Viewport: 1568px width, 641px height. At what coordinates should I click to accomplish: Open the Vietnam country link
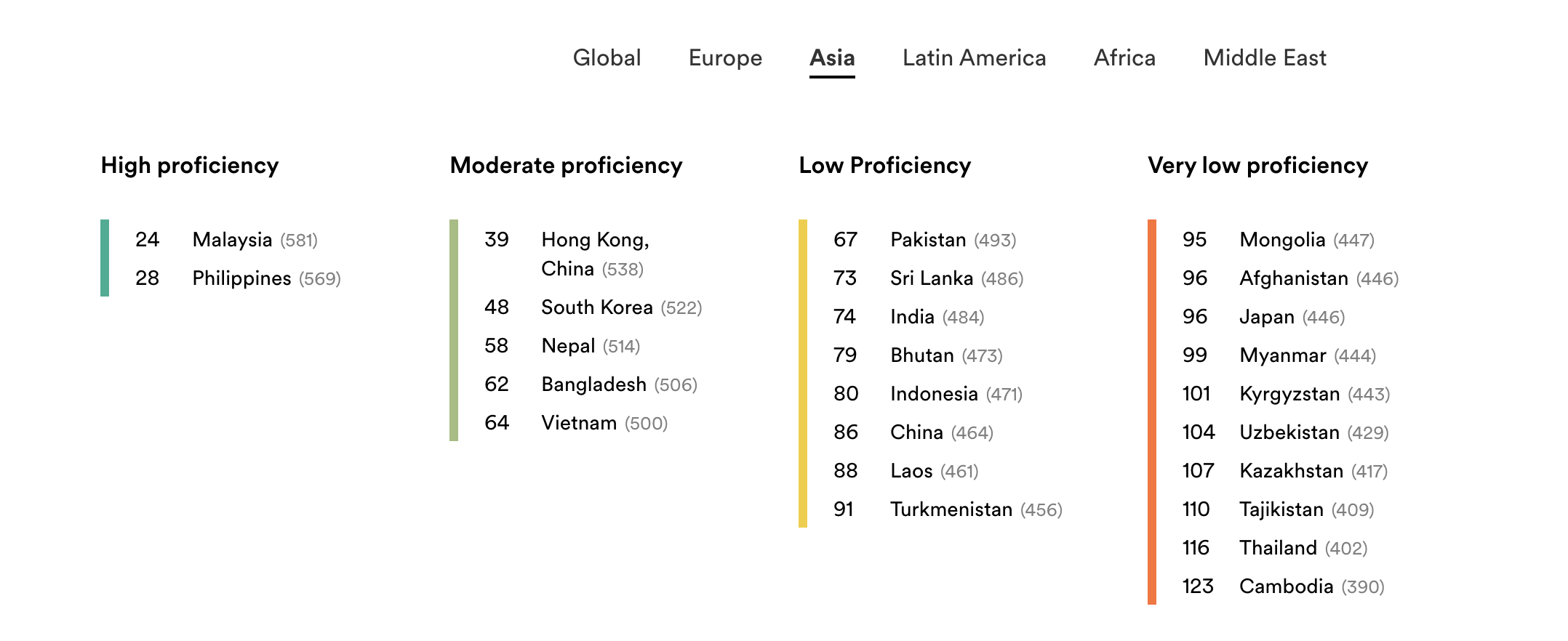pos(579,423)
